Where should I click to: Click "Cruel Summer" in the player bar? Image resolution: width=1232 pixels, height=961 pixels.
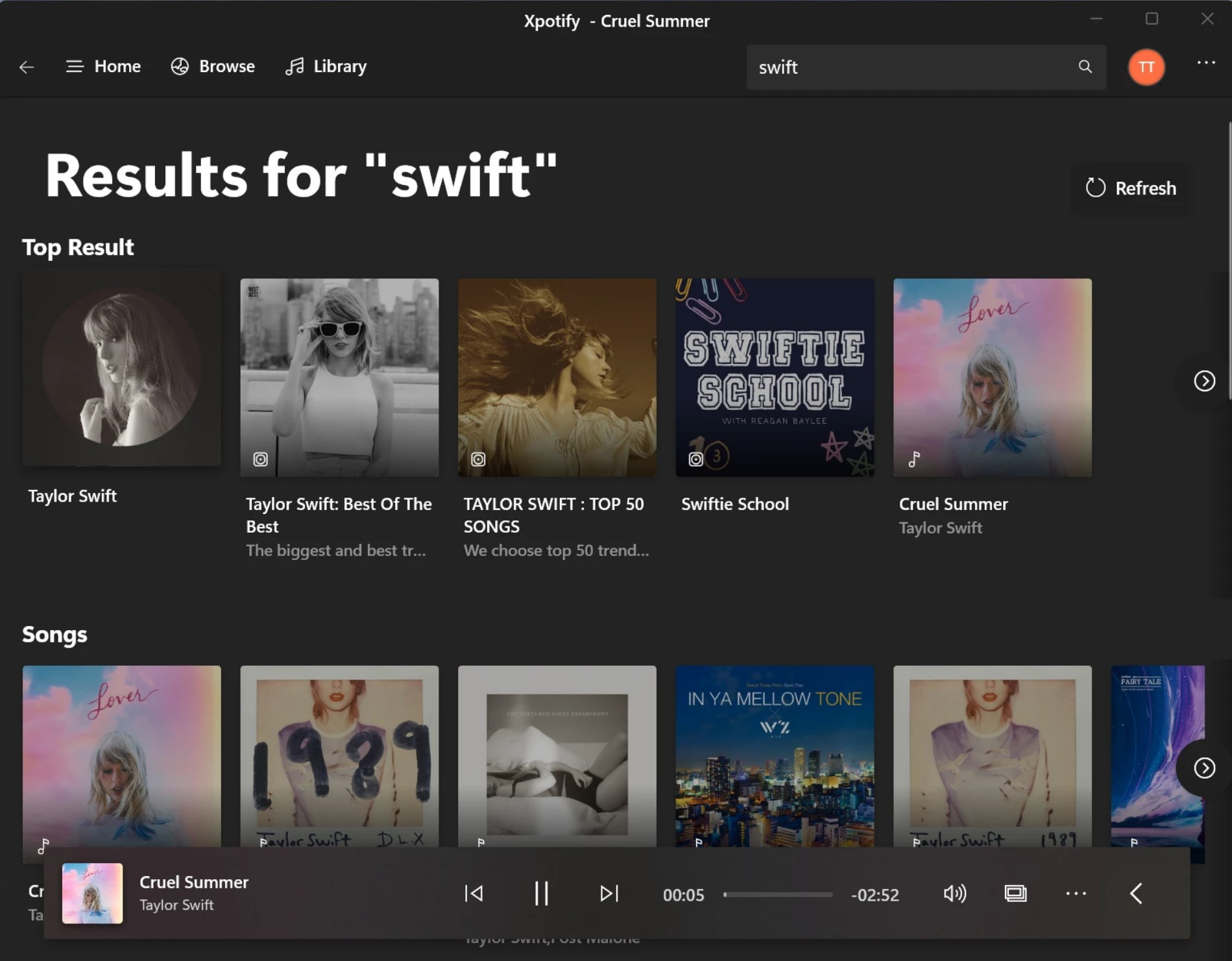[x=194, y=882]
